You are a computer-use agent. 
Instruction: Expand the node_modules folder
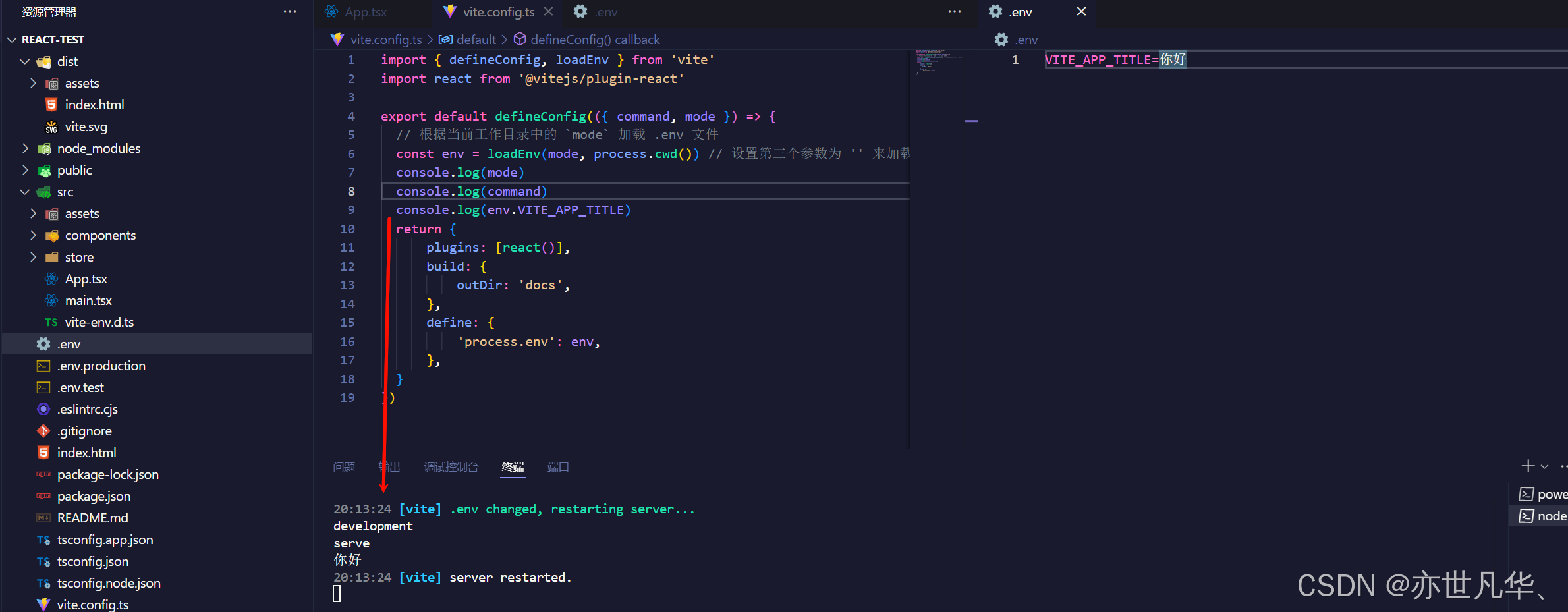pyautogui.click(x=25, y=148)
